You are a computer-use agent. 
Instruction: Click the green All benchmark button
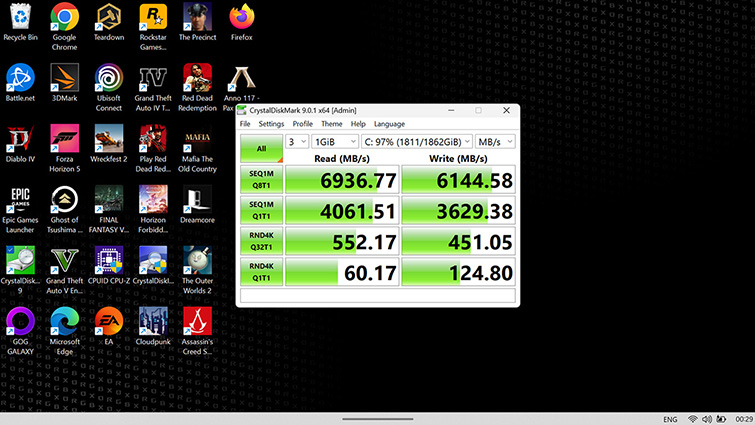[261, 148]
